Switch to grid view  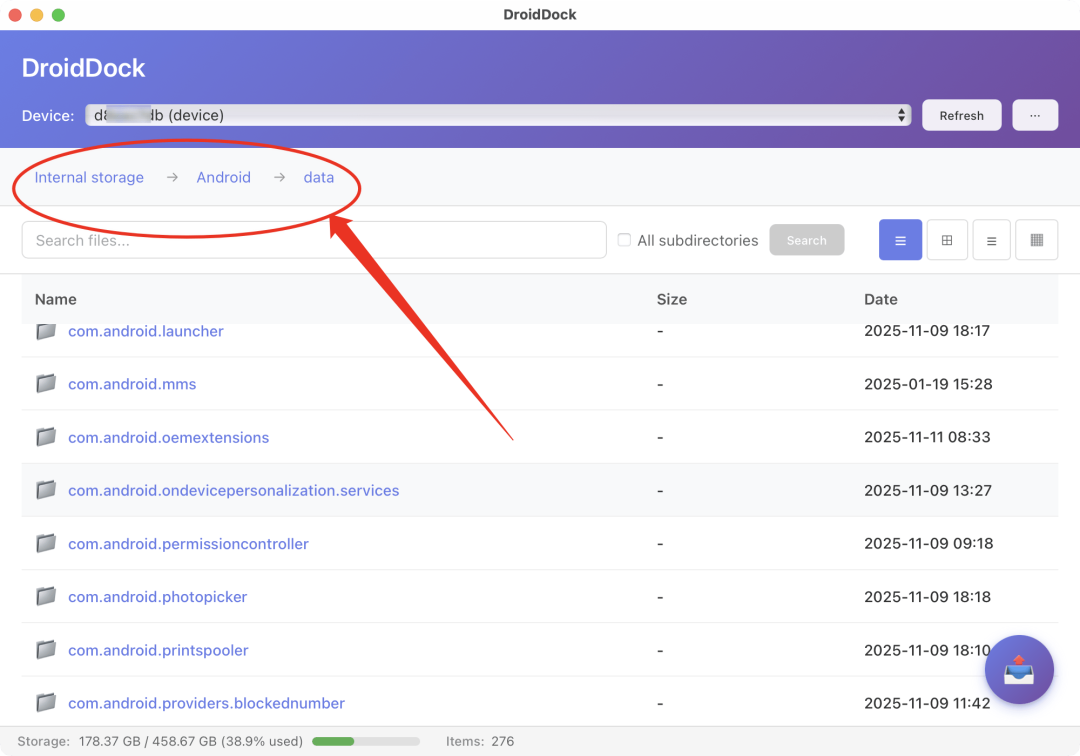point(947,240)
